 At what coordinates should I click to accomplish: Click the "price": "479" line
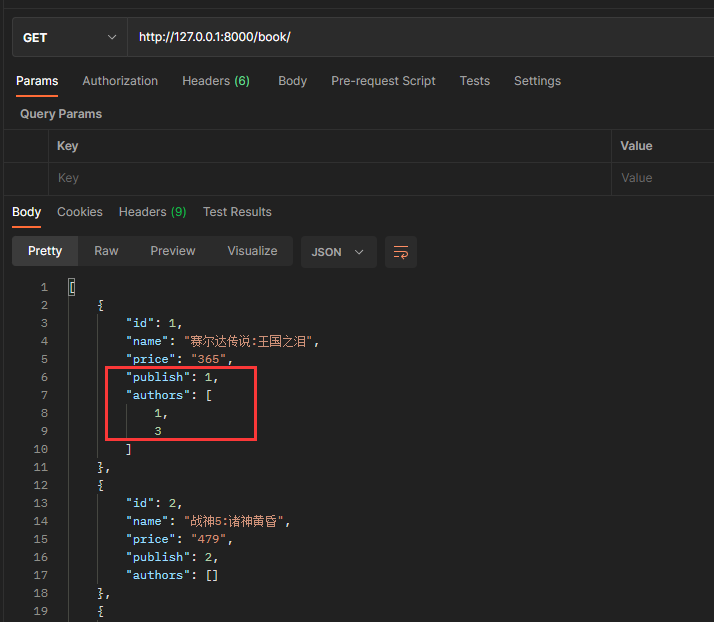(180, 539)
